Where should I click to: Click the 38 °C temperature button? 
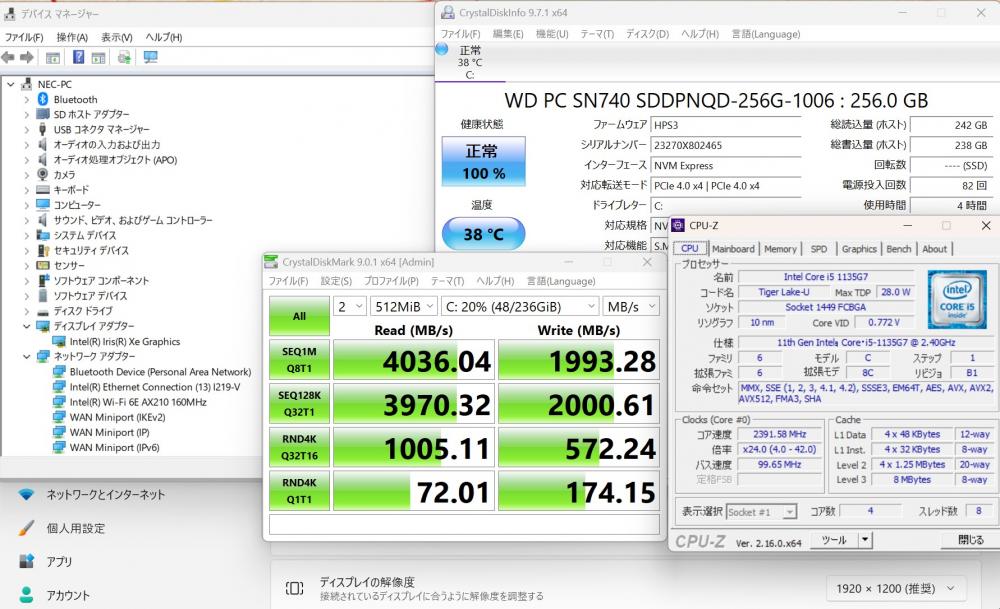click(483, 234)
